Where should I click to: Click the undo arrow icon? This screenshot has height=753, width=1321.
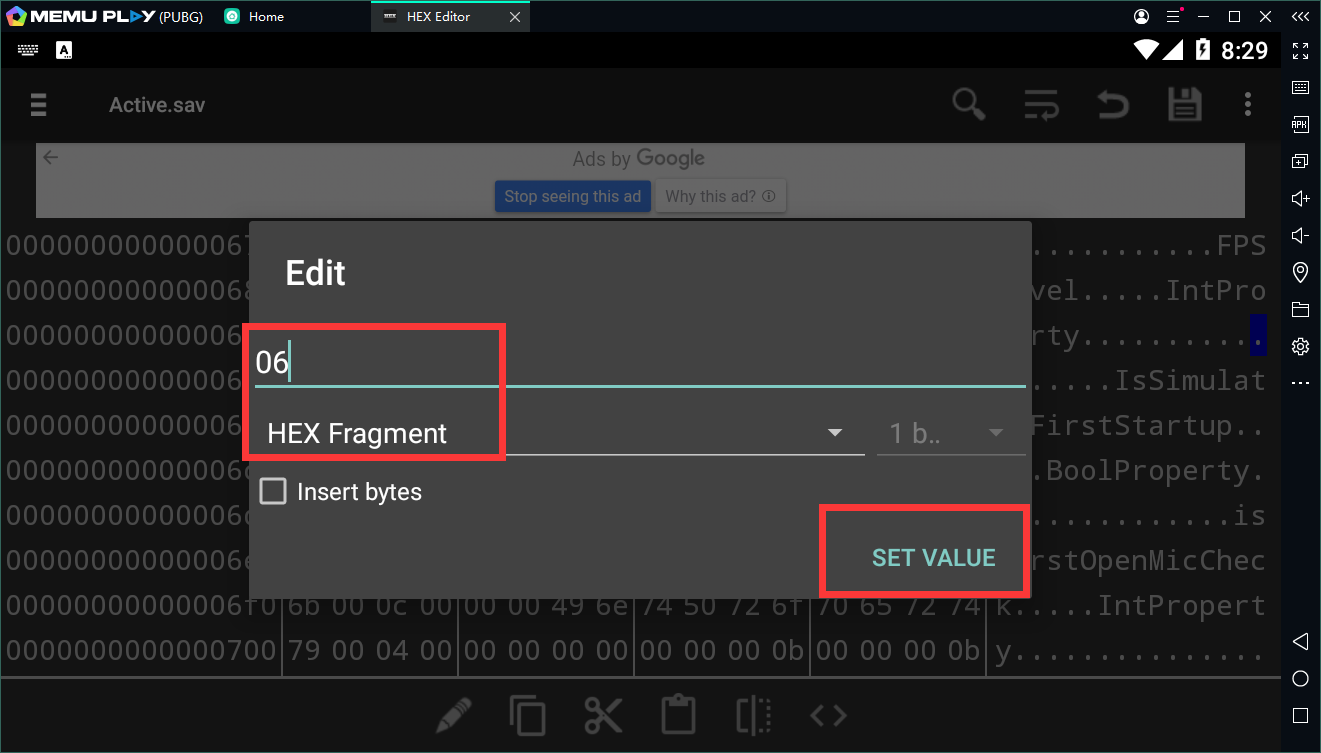click(1113, 104)
